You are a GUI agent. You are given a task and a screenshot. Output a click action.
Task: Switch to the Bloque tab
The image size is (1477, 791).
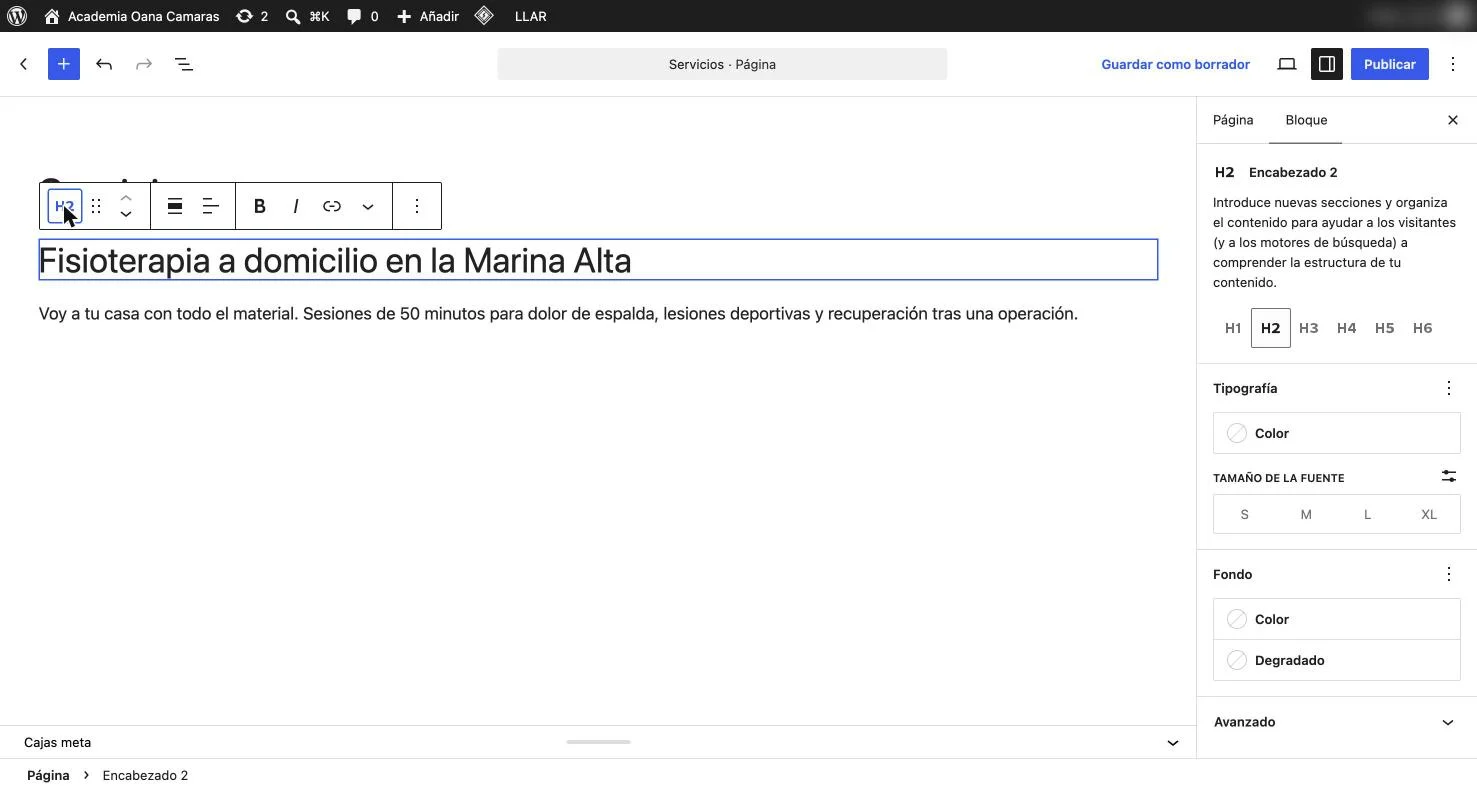(1306, 120)
